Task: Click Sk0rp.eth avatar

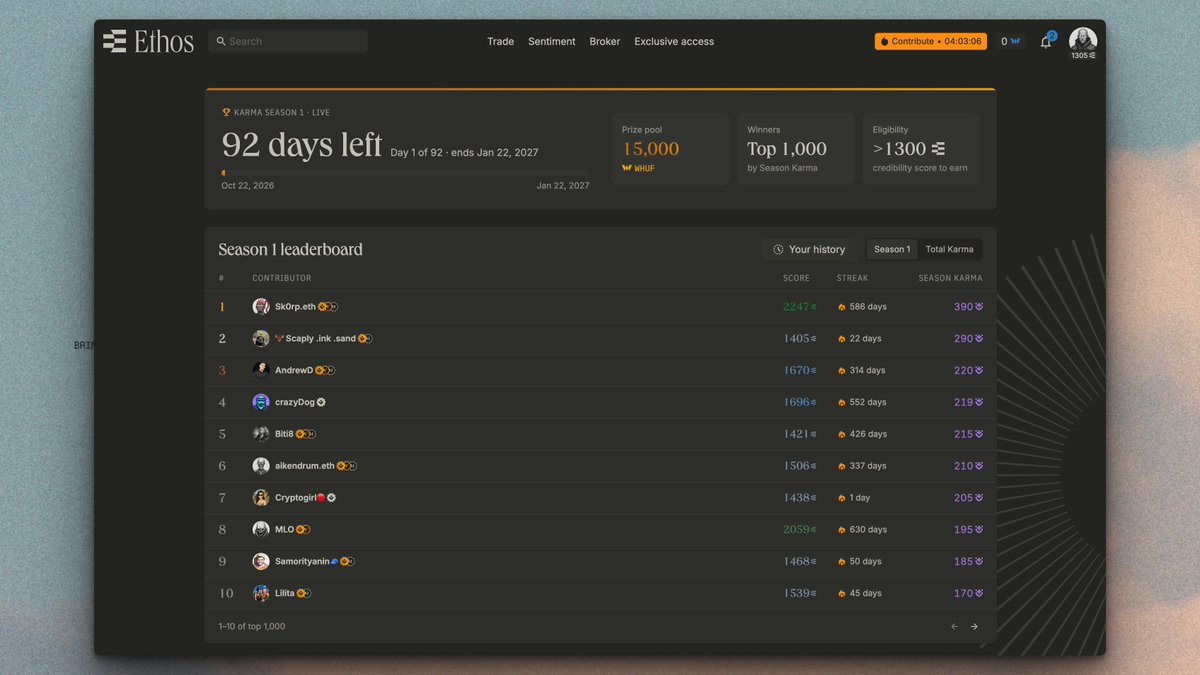Action: click(x=261, y=307)
